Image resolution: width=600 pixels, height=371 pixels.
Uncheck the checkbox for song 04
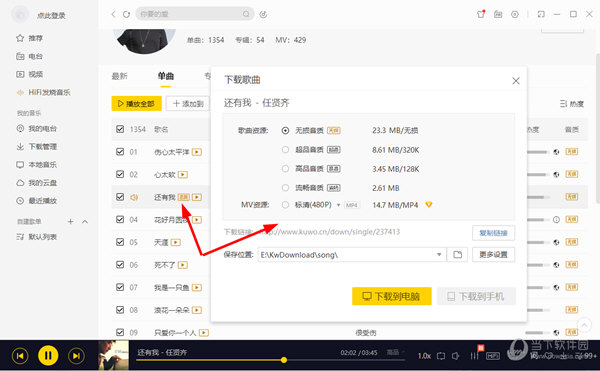120,219
